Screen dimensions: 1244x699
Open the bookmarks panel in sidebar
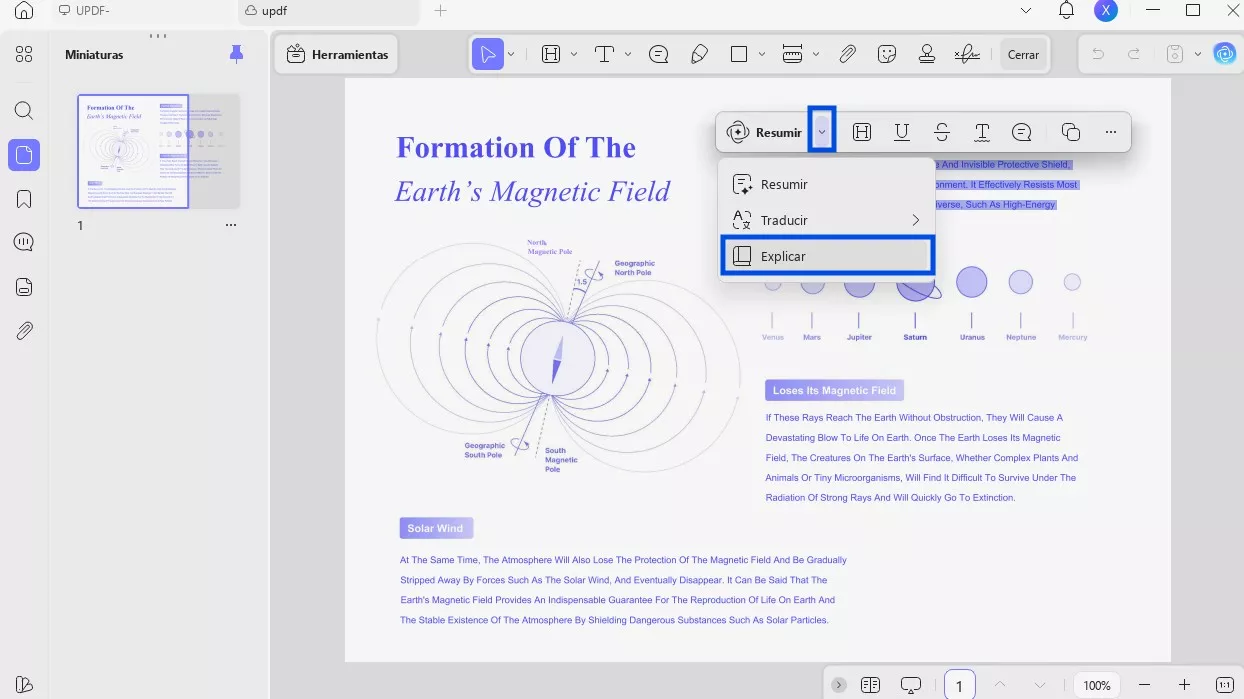point(24,199)
